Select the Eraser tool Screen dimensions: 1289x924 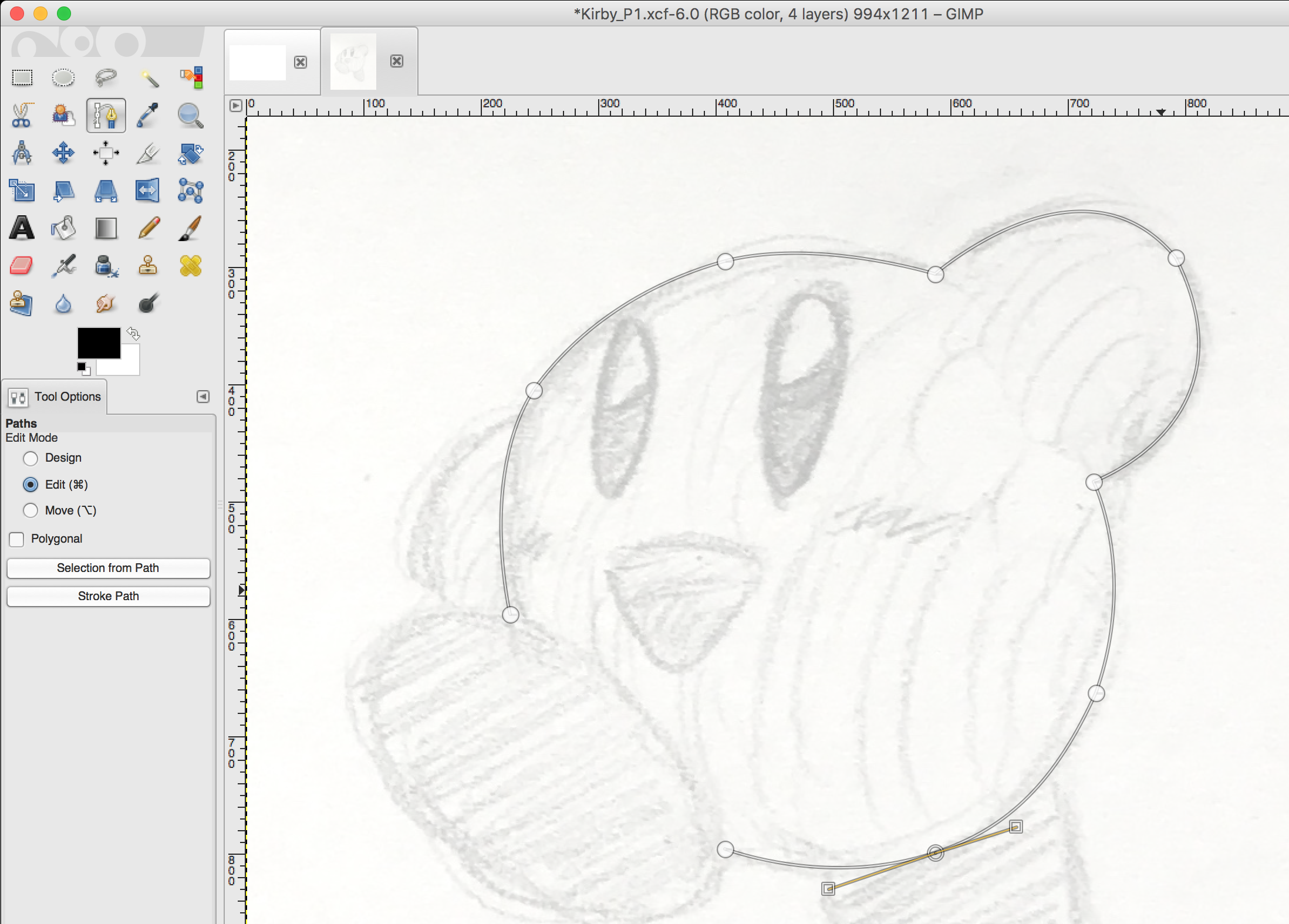(x=22, y=266)
